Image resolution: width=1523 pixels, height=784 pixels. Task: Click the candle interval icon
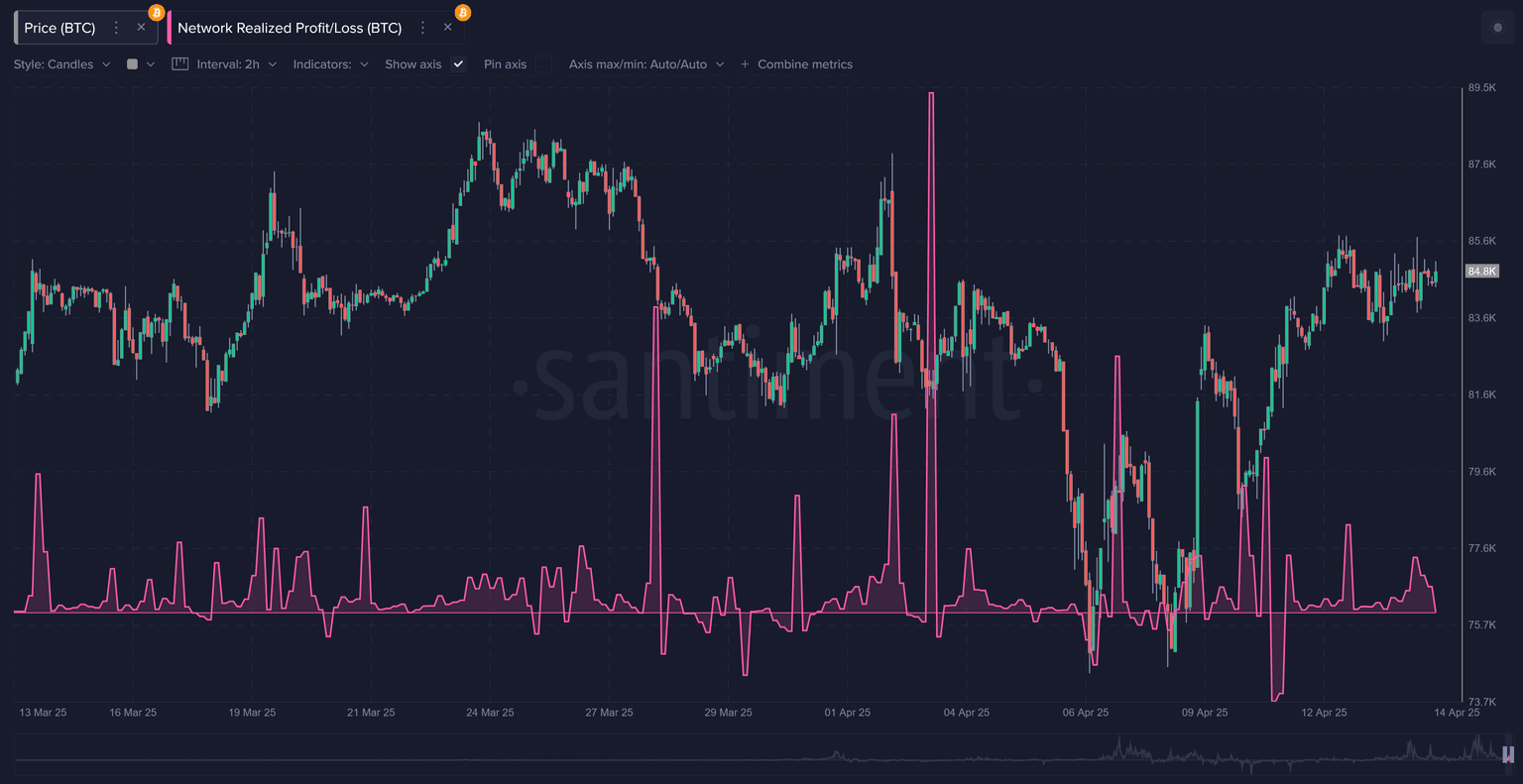179,64
